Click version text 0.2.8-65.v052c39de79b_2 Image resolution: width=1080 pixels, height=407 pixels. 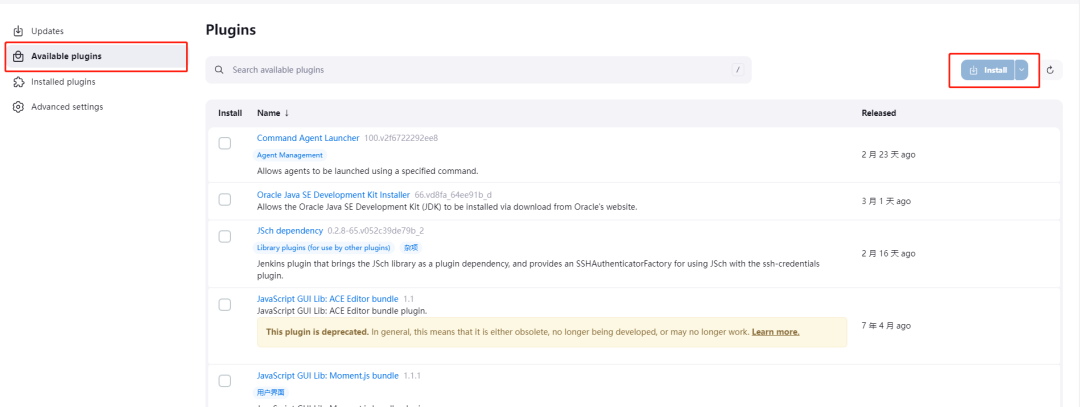375,231
